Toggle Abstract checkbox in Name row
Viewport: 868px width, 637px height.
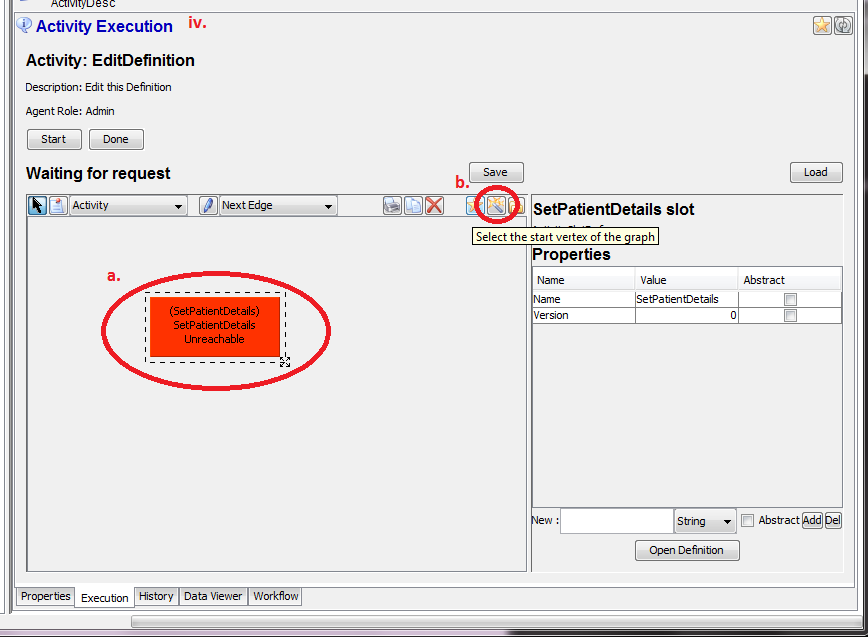click(x=790, y=299)
